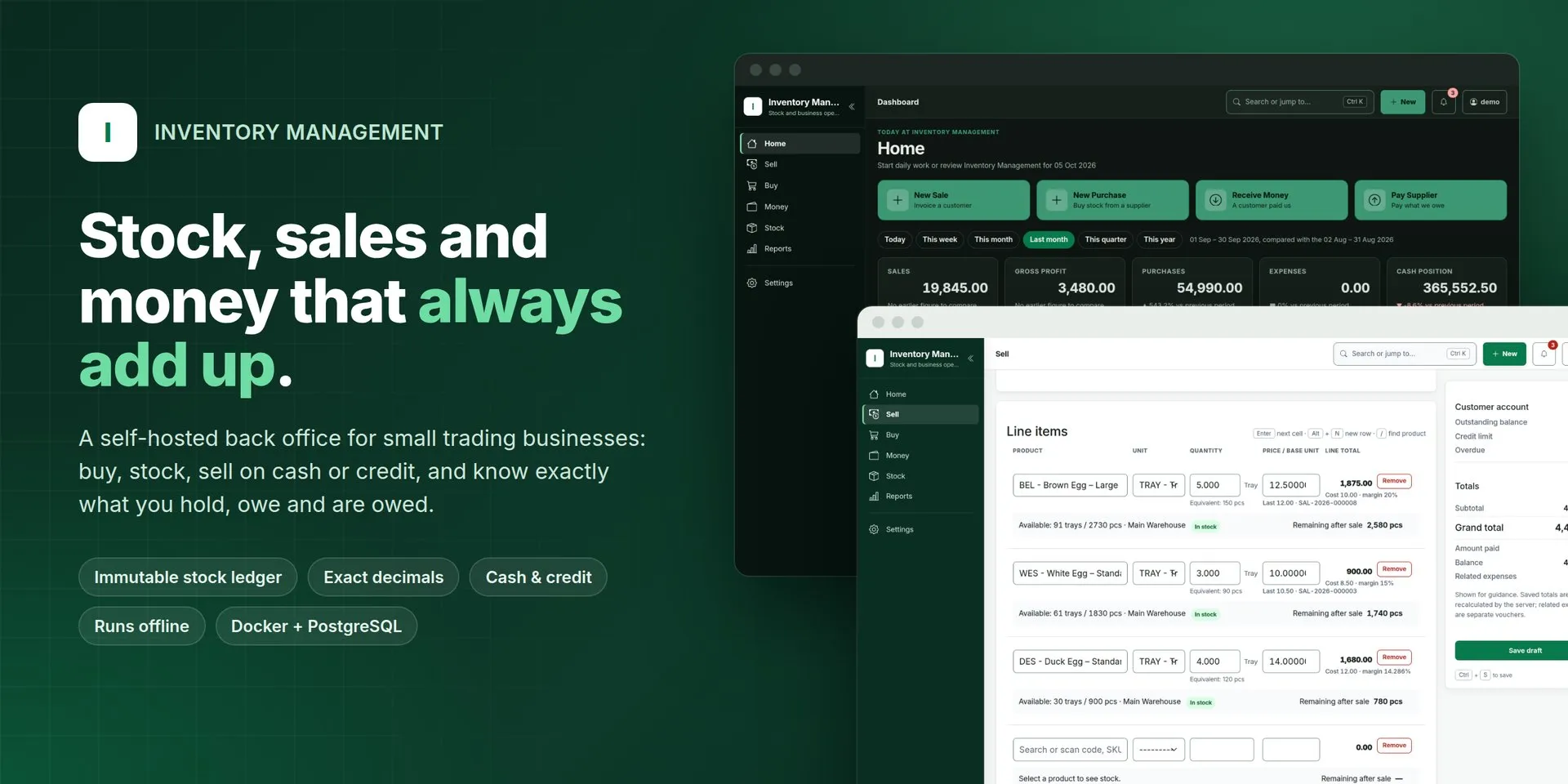The width and height of the screenshot is (1568, 784).
Task: Click the plus icon on New Sale card
Action: [898, 200]
